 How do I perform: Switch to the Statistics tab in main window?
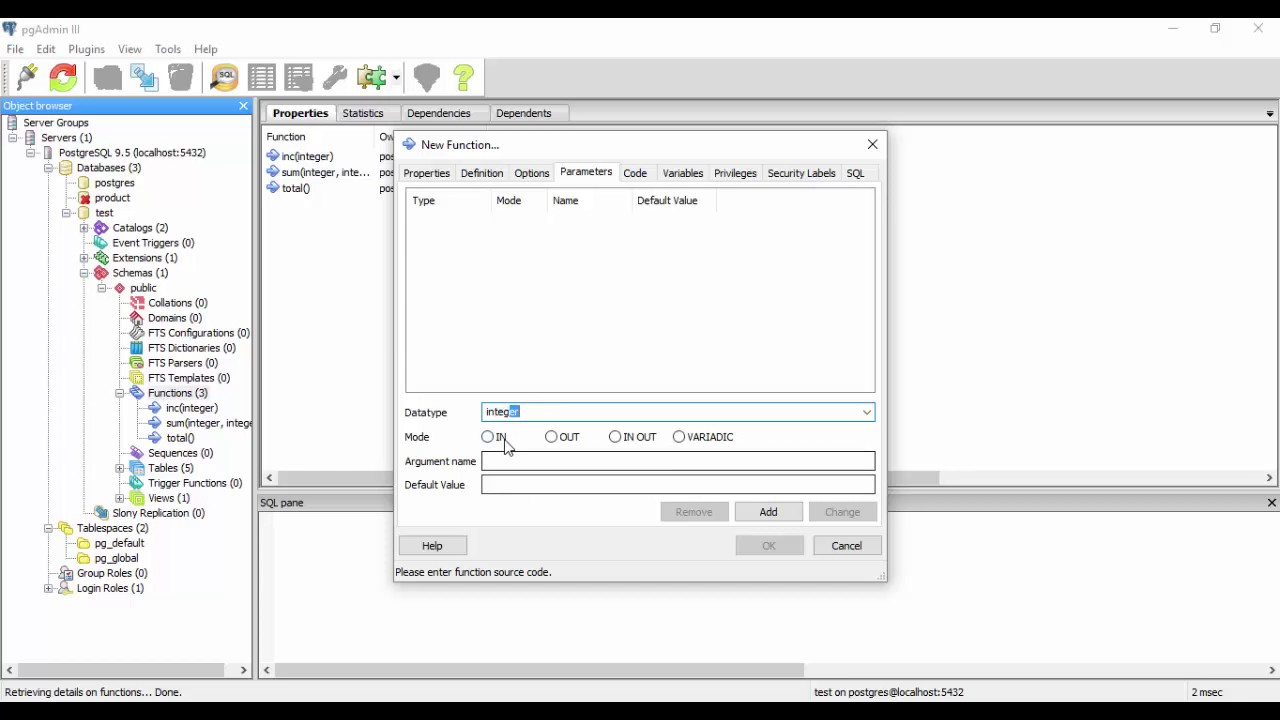[x=363, y=113]
